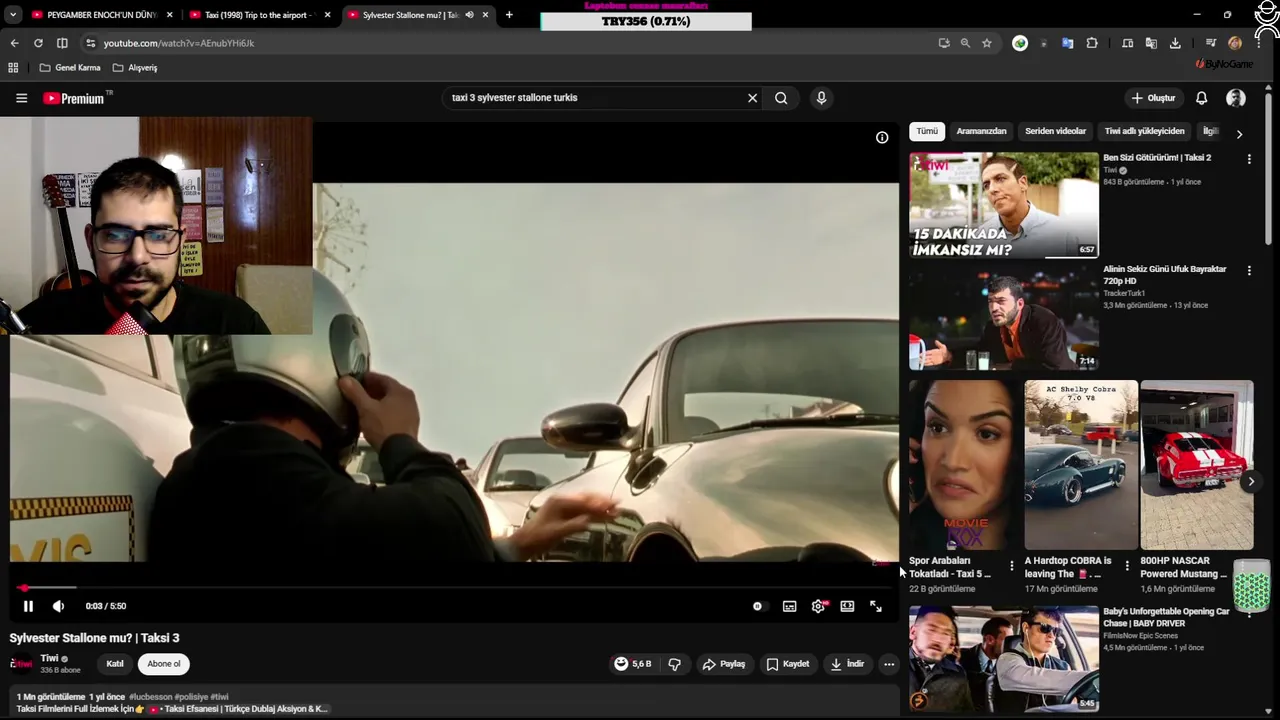Viewport: 1280px width, 720px height.
Task: Install app icon in address bar
Action: (944, 43)
